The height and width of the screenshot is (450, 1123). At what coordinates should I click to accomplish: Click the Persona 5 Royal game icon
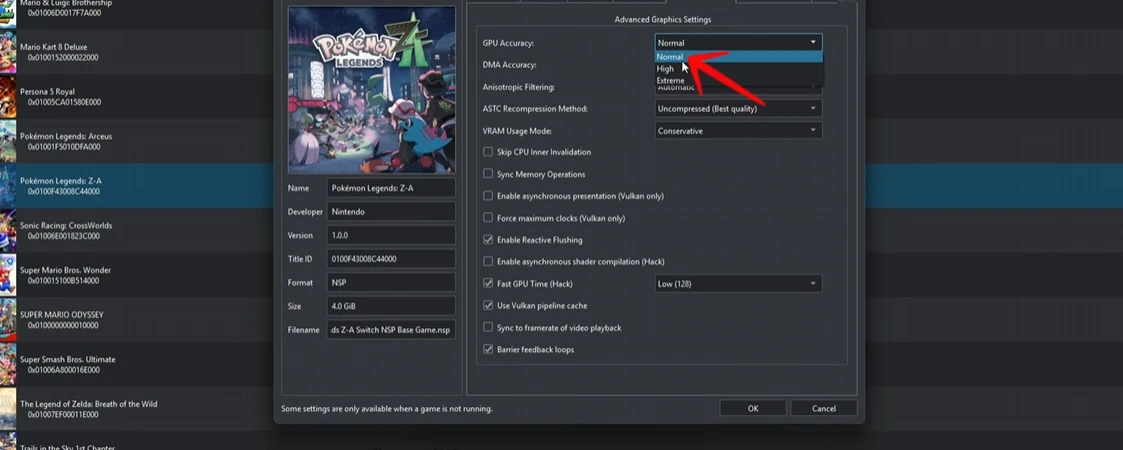7,97
